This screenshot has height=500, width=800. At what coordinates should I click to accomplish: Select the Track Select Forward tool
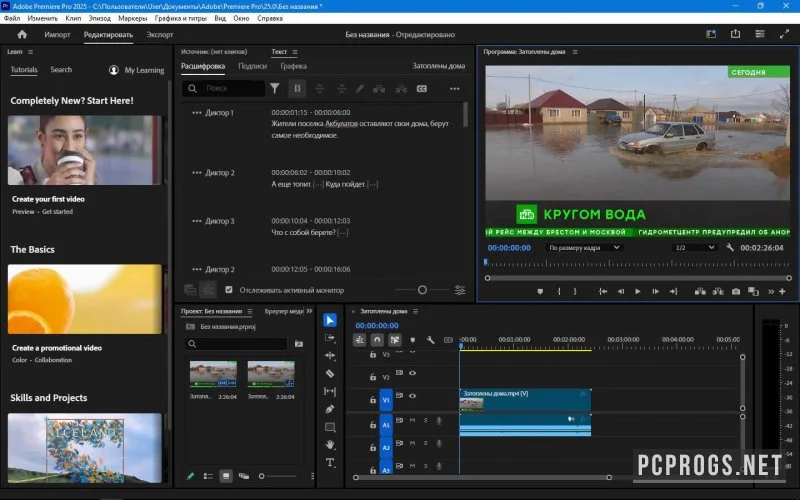(330, 338)
